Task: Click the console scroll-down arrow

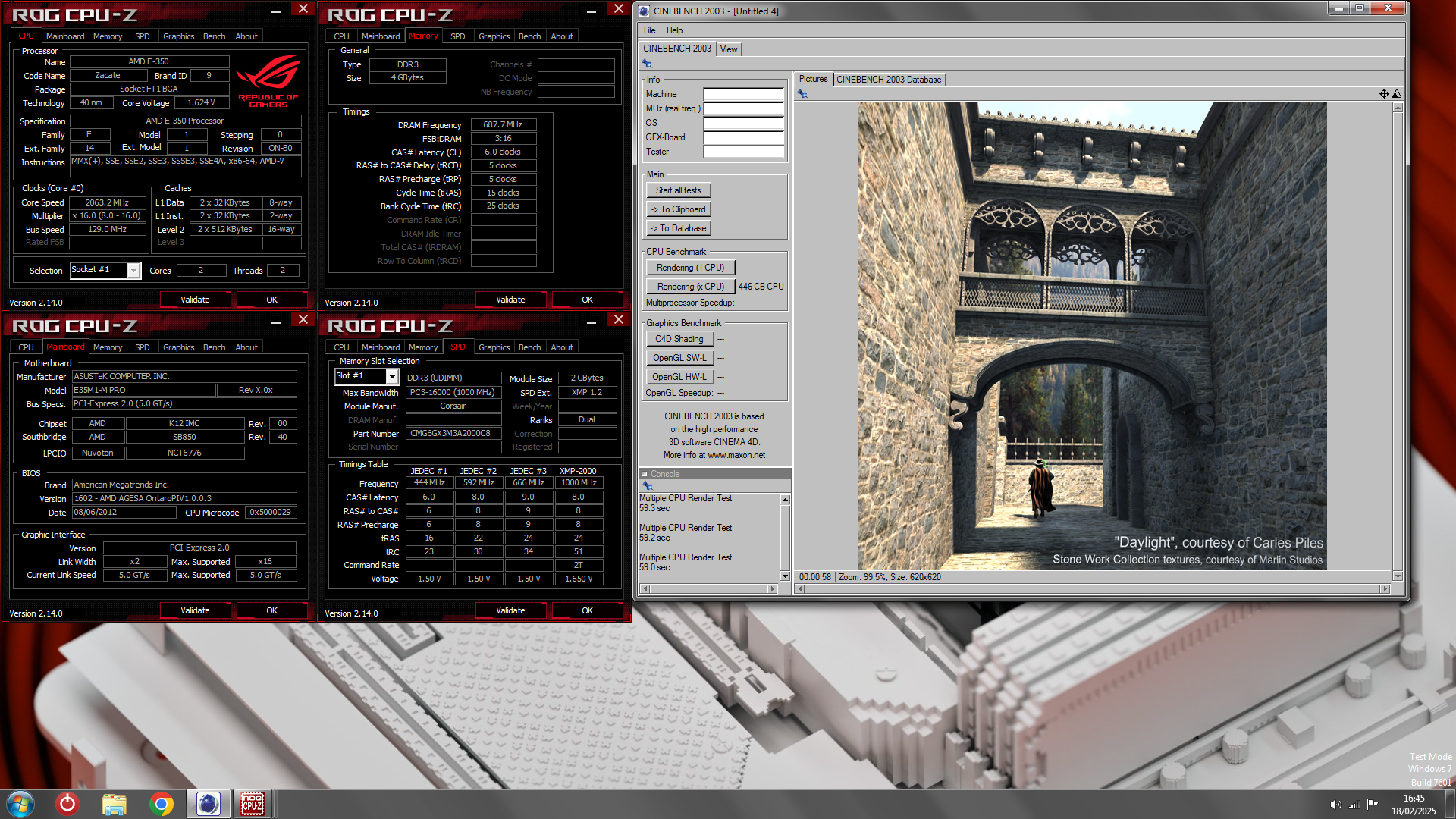Action: point(785,576)
